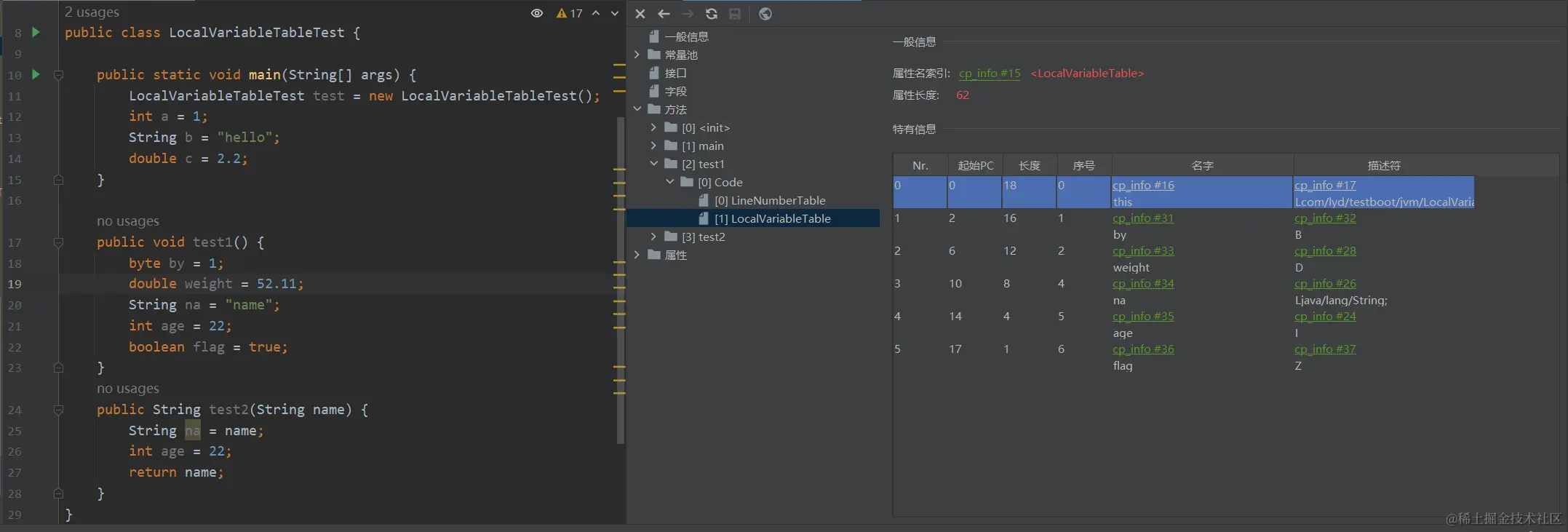Click the 起始PC column header
Image resolution: width=1568 pixels, height=532 pixels.
tap(975, 165)
